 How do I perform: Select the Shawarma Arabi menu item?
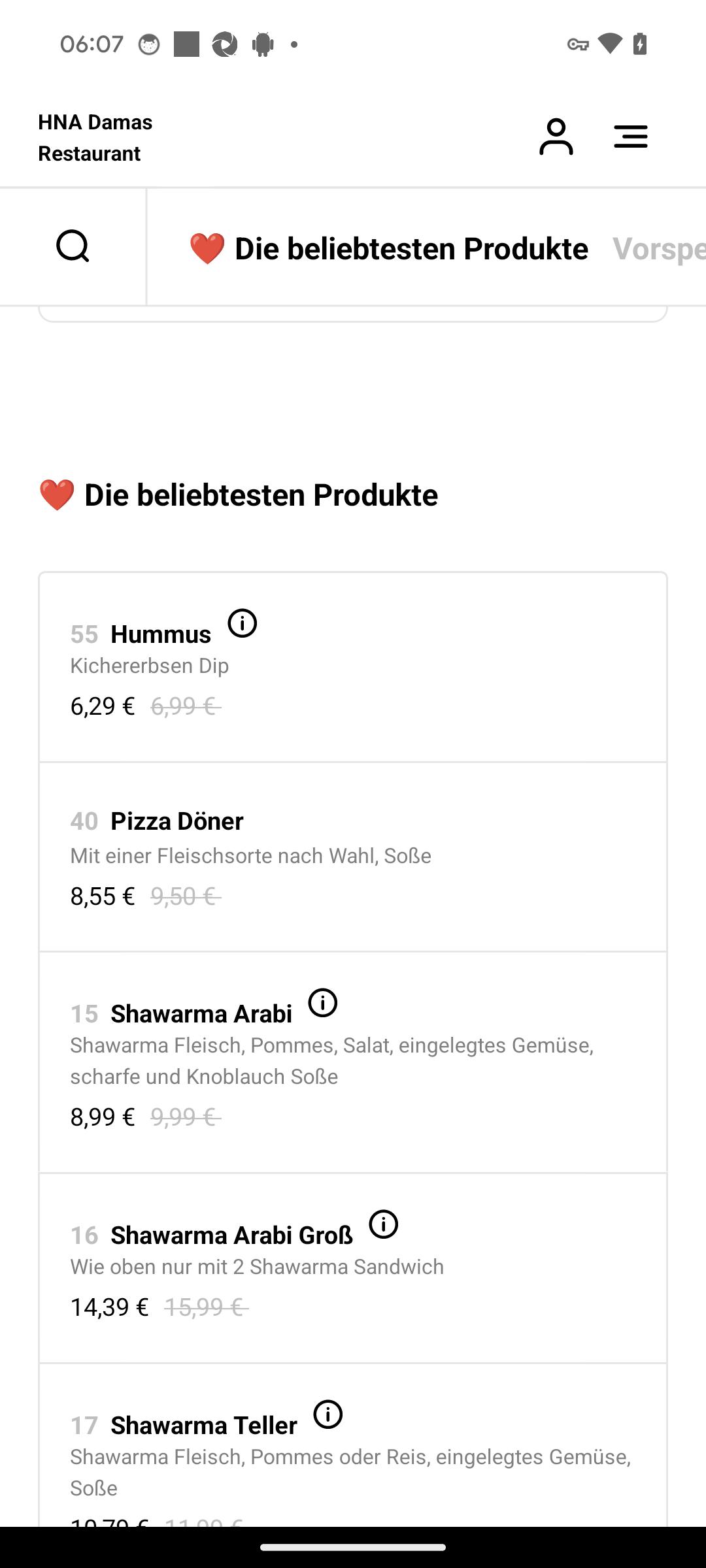point(353,1062)
